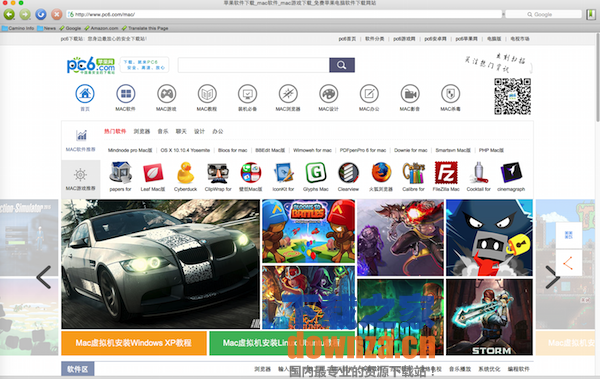Click the browser Forward arrow button
Viewport: 600px width, 379px height.
point(25,15)
